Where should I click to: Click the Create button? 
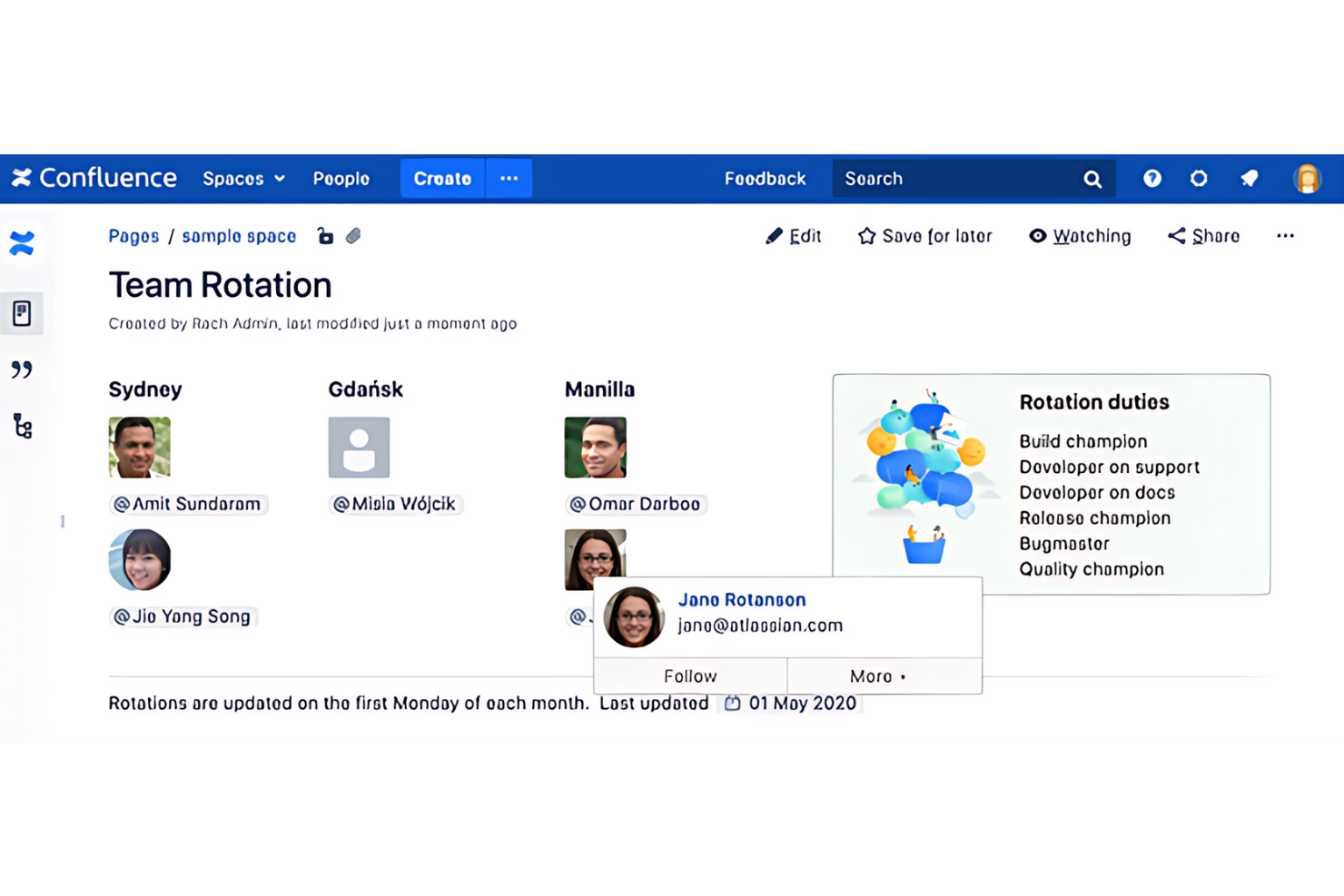click(442, 179)
